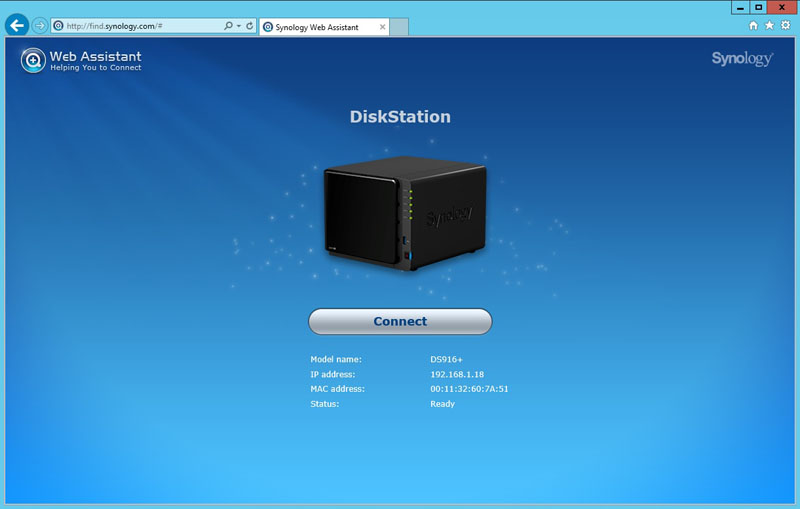This screenshot has height=509, width=800.
Task: Close the browser window
Action: (782, 7)
